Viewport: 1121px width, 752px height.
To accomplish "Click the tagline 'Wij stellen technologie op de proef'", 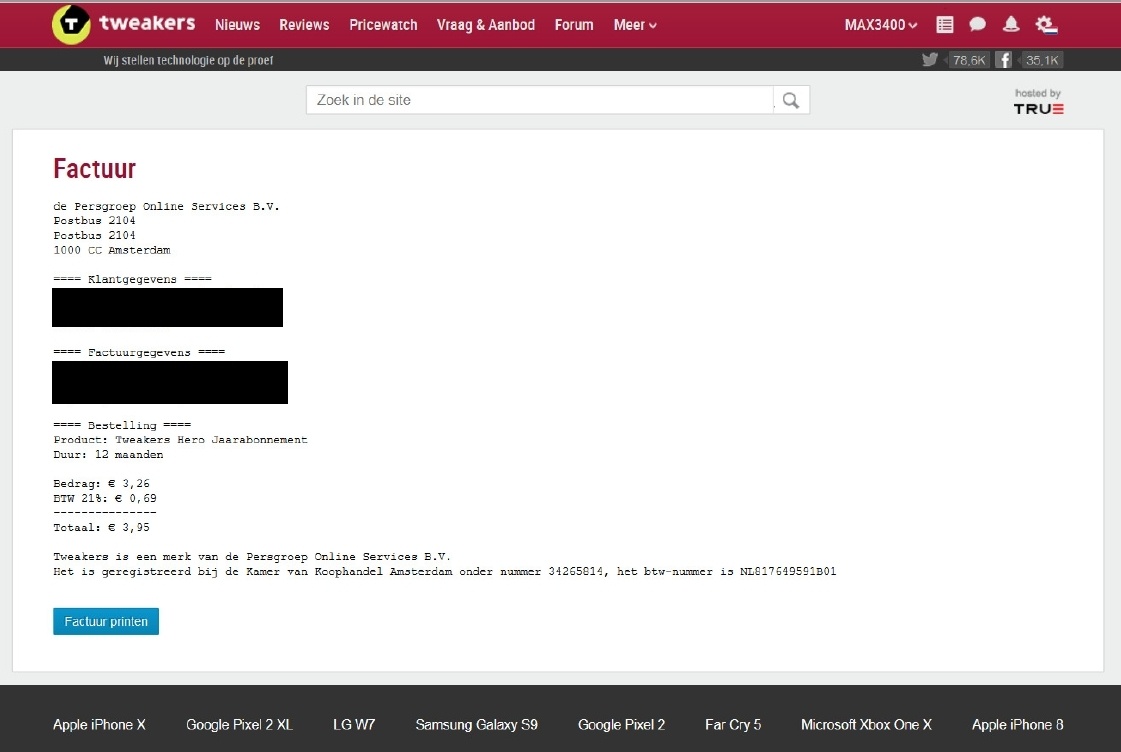I will pyautogui.click(x=188, y=60).
